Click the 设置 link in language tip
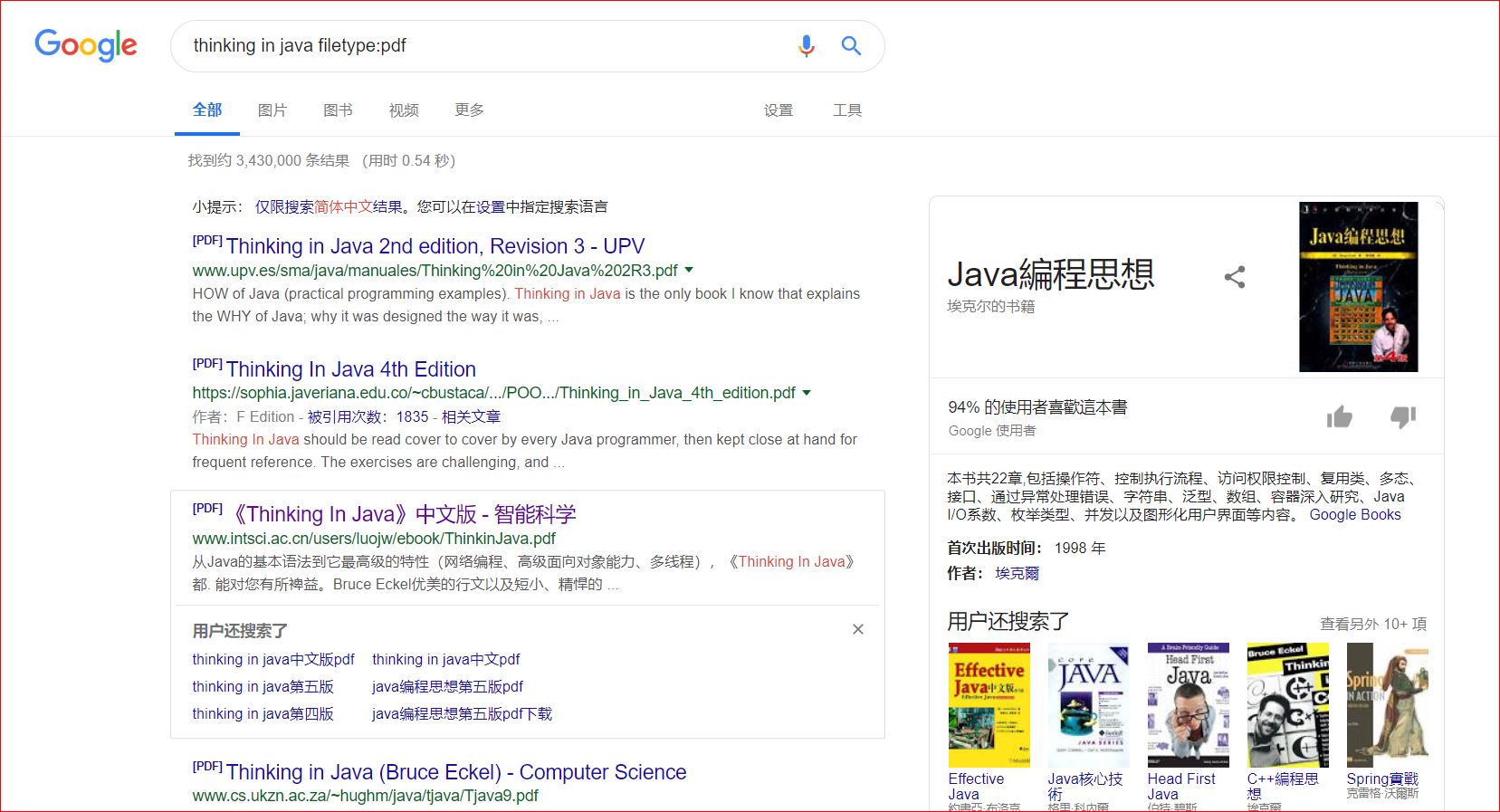Screen dimensions: 1500x812 click(x=491, y=207)
